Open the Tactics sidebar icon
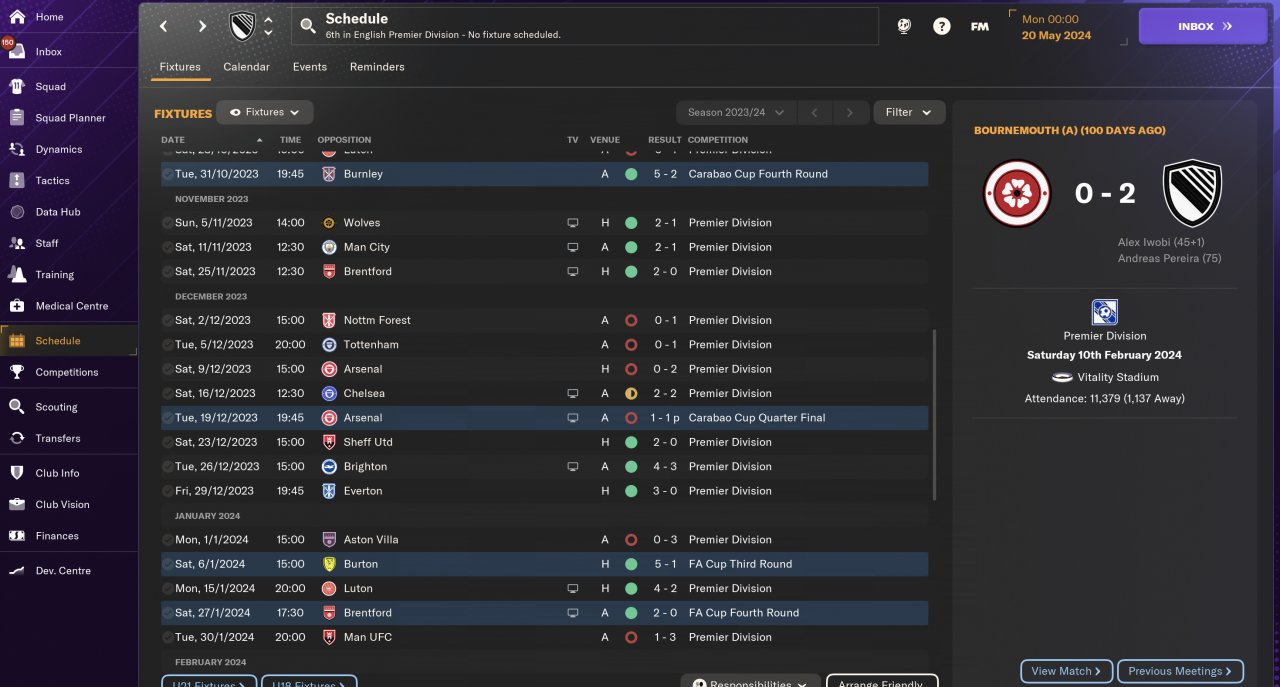 (17, 181)
